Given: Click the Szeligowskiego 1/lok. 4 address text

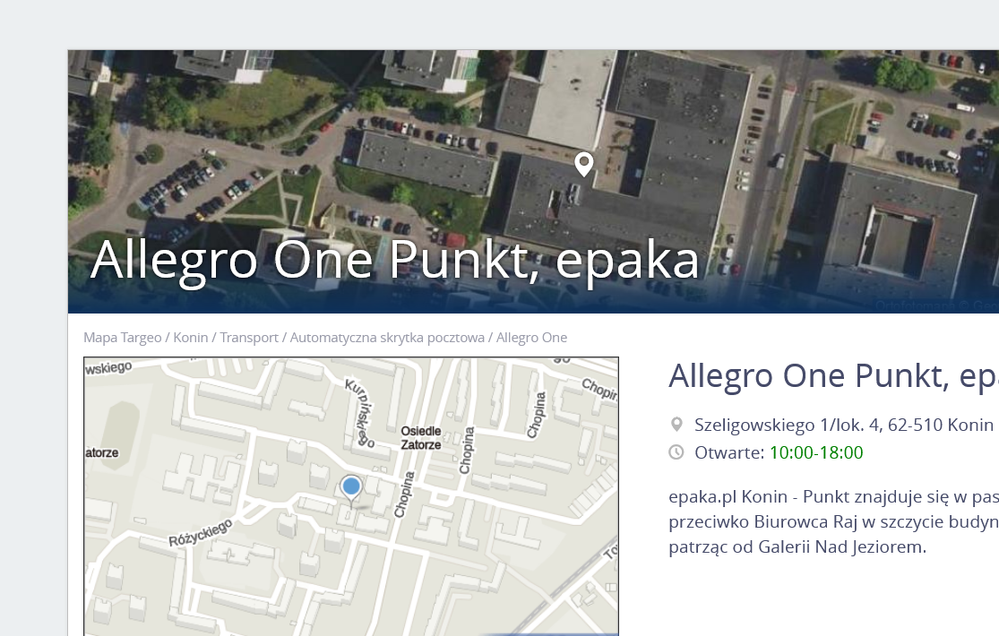Looking at the screenshot, I should (844, 425).
